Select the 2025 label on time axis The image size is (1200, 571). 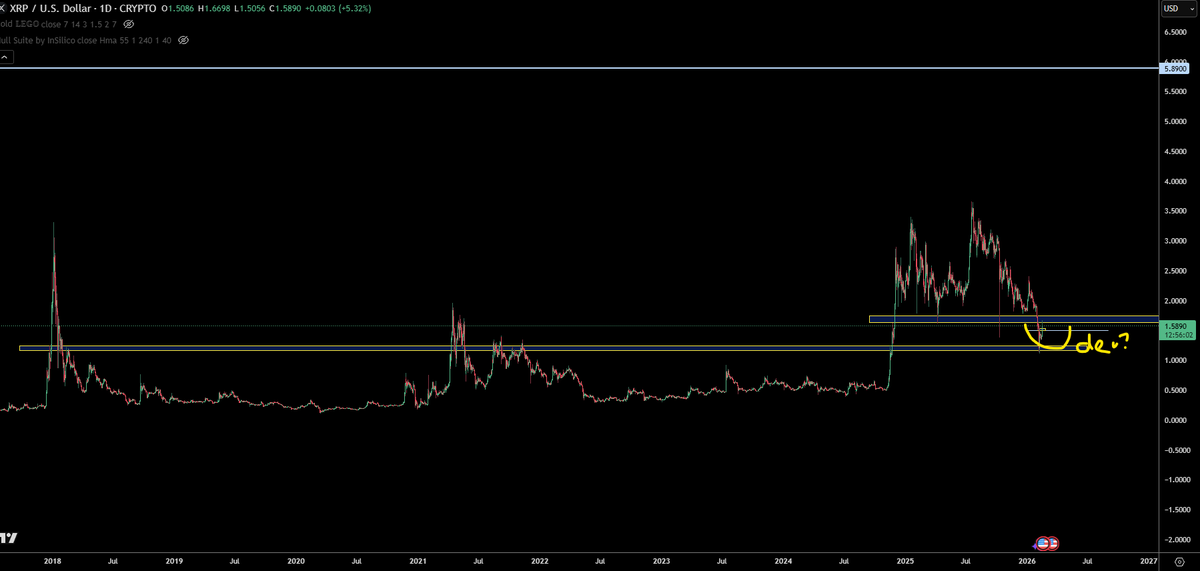coord(904,562)
